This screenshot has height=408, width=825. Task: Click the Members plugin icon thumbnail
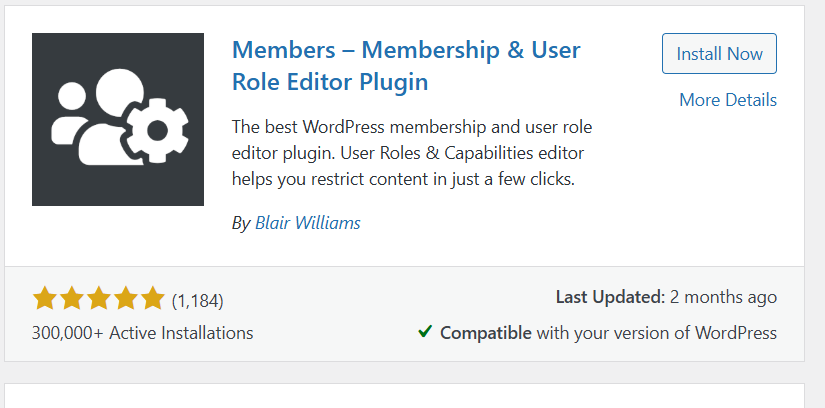pos(118,120)
